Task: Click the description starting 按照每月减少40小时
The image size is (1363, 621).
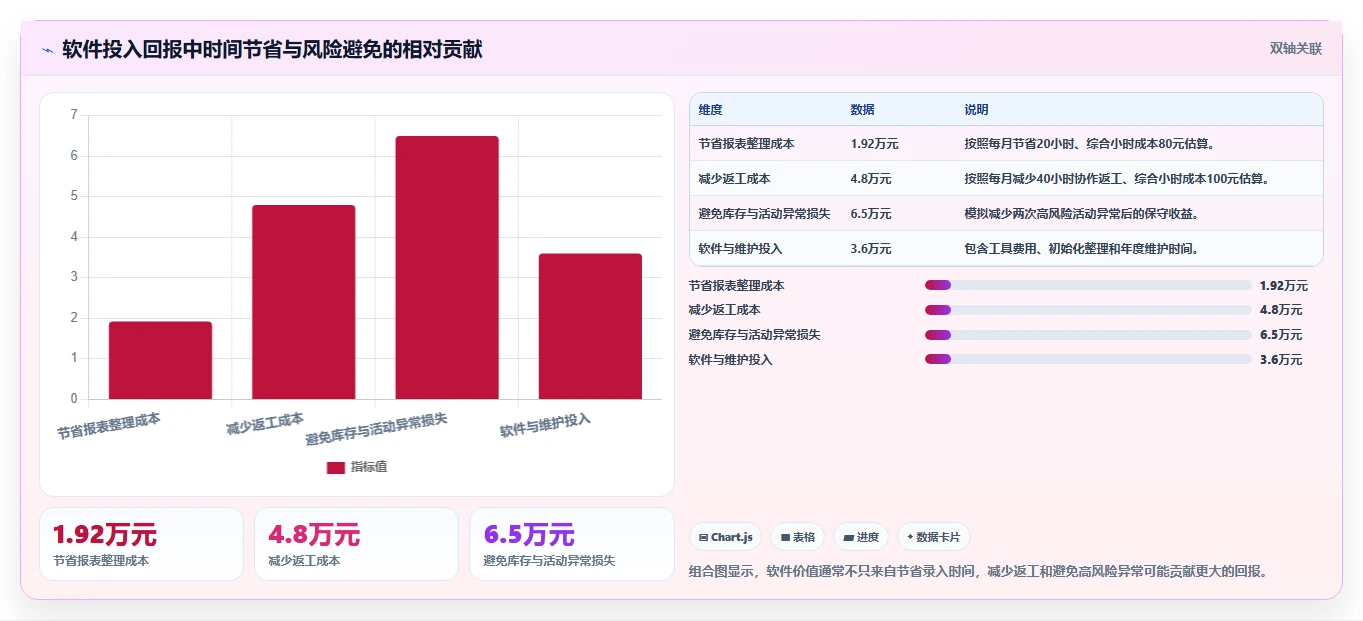Action: pyautogui.click(x=1118, y=179)
